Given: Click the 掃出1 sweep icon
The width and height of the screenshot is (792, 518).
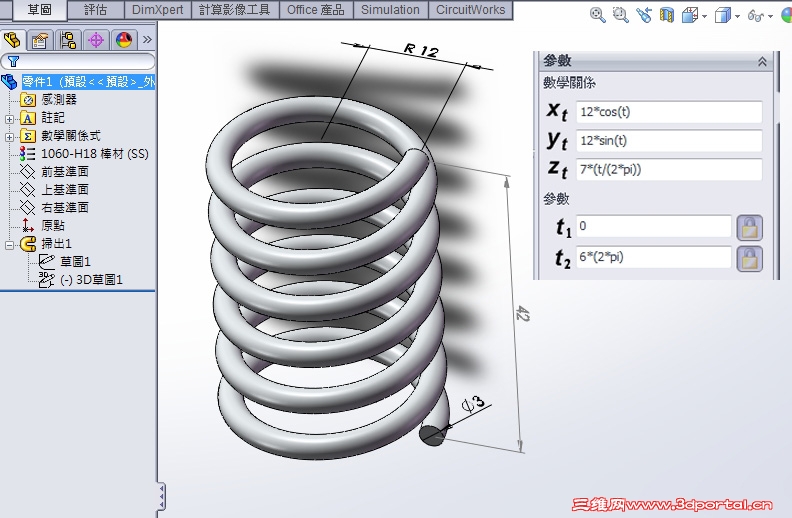Looking at the screenshot, I should tap(28, 244).
